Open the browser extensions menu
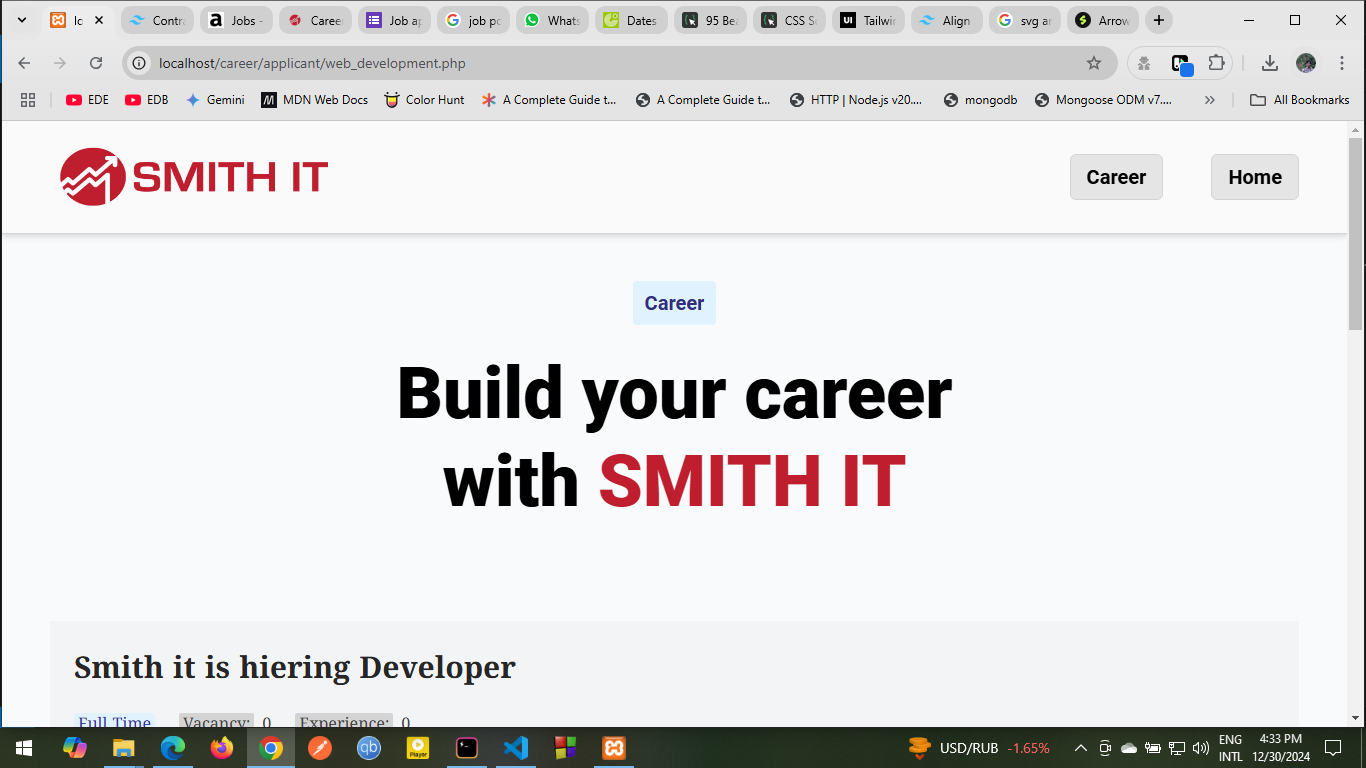 1216,63
